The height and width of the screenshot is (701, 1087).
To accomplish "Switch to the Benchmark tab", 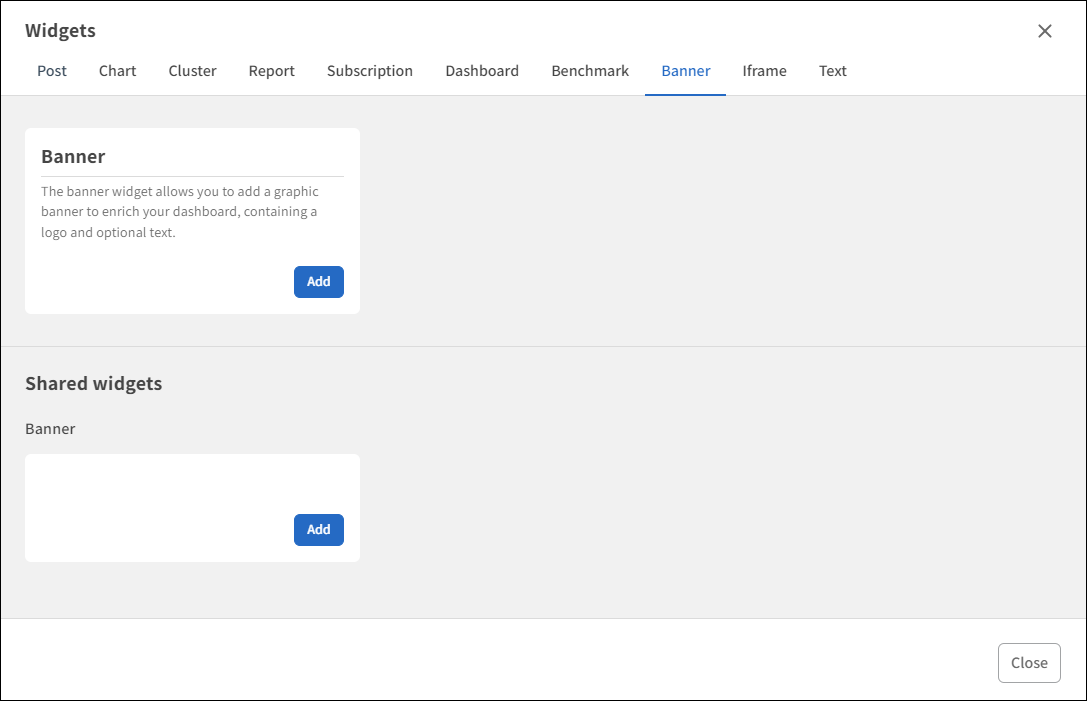I will click(x=589, y=71).
